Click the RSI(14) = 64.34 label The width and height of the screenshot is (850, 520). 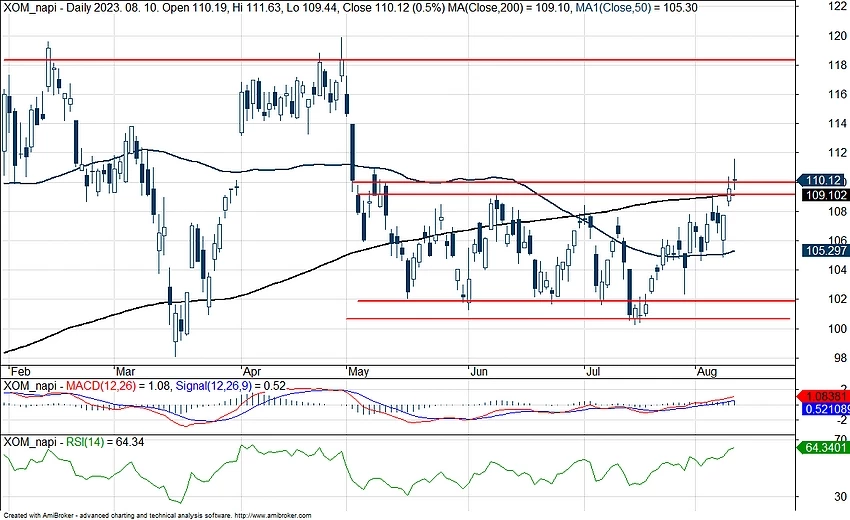105,442
